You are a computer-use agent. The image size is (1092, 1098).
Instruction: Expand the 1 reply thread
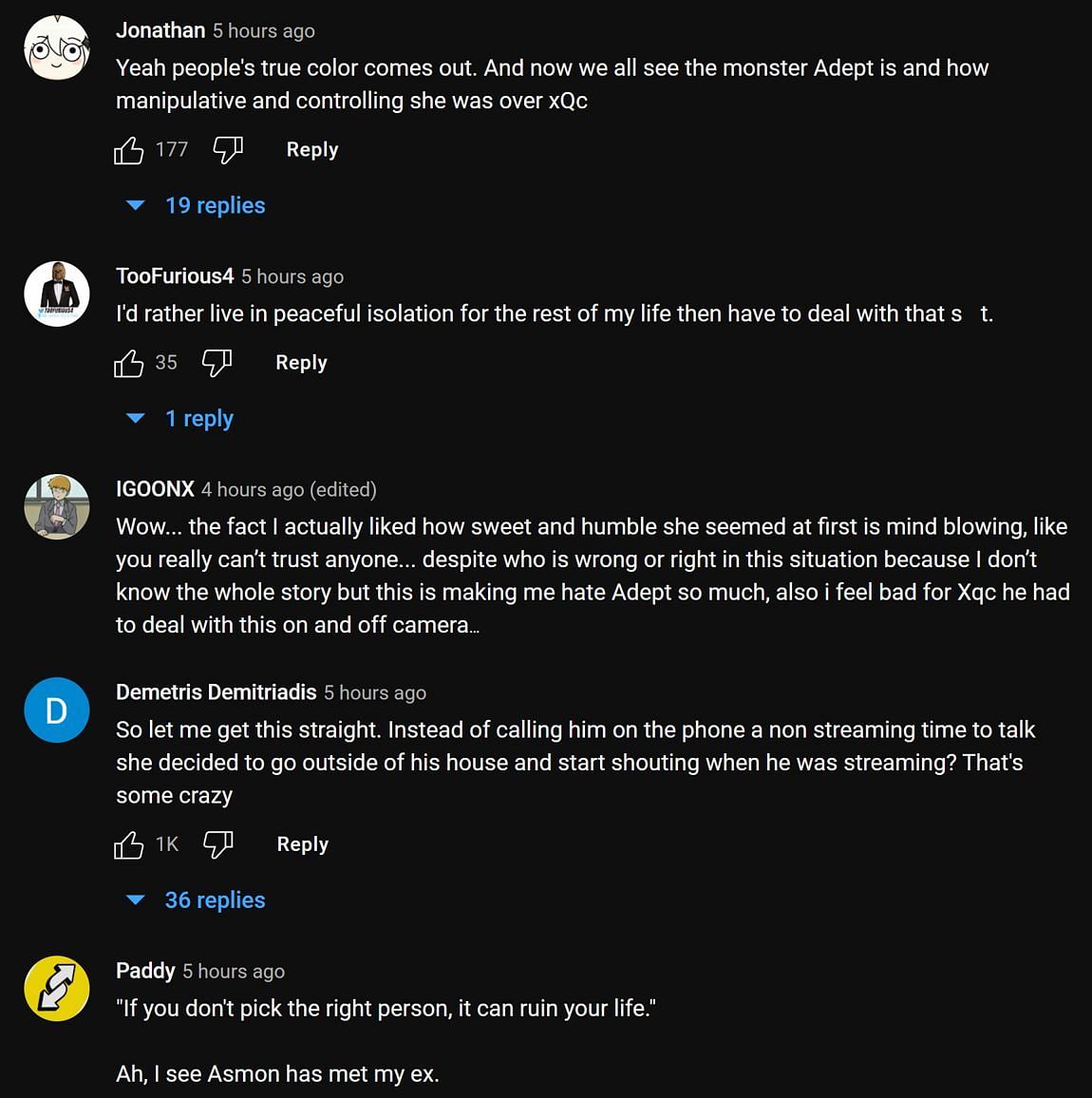(x=198, y=419)
